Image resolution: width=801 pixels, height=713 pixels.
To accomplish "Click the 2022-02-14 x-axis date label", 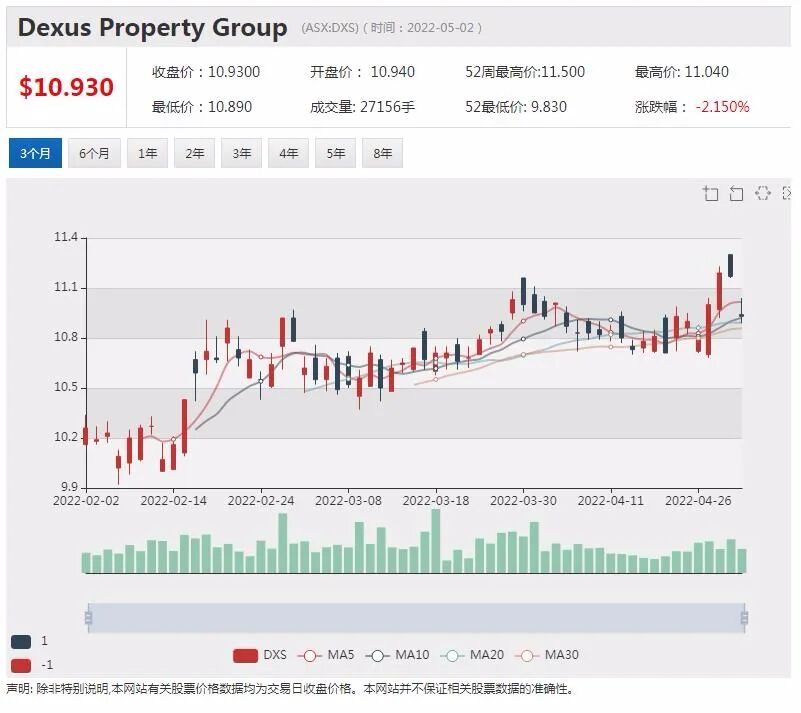I will 174,501.
